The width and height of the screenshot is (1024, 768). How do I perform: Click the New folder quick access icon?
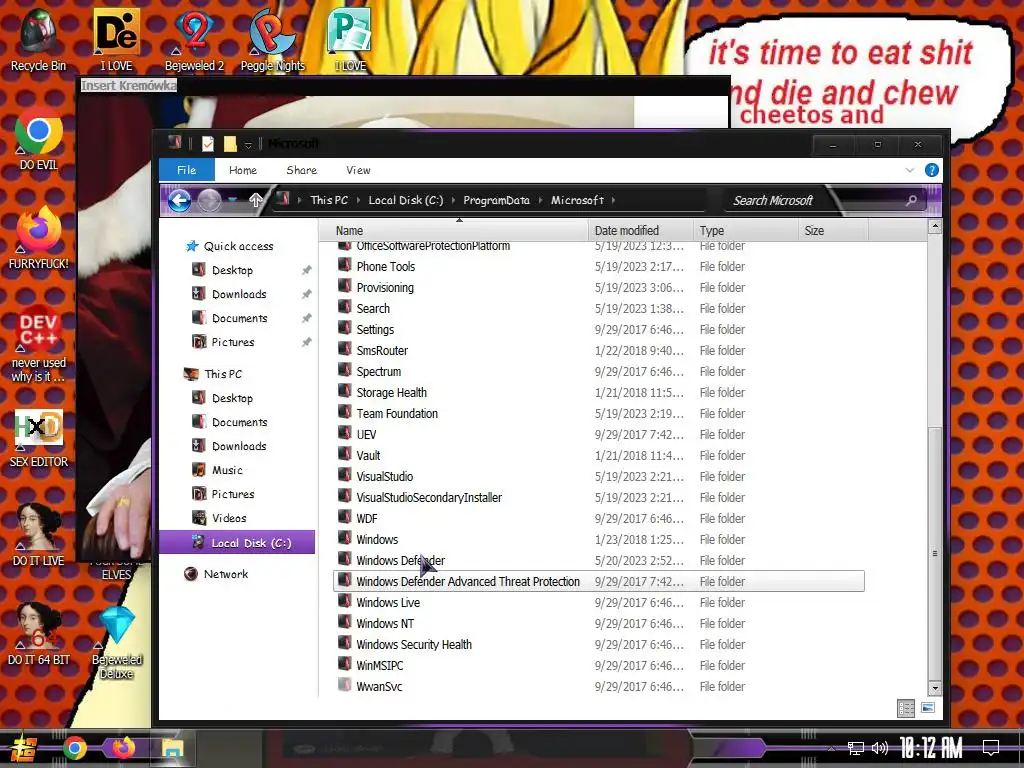click(230, 144)
